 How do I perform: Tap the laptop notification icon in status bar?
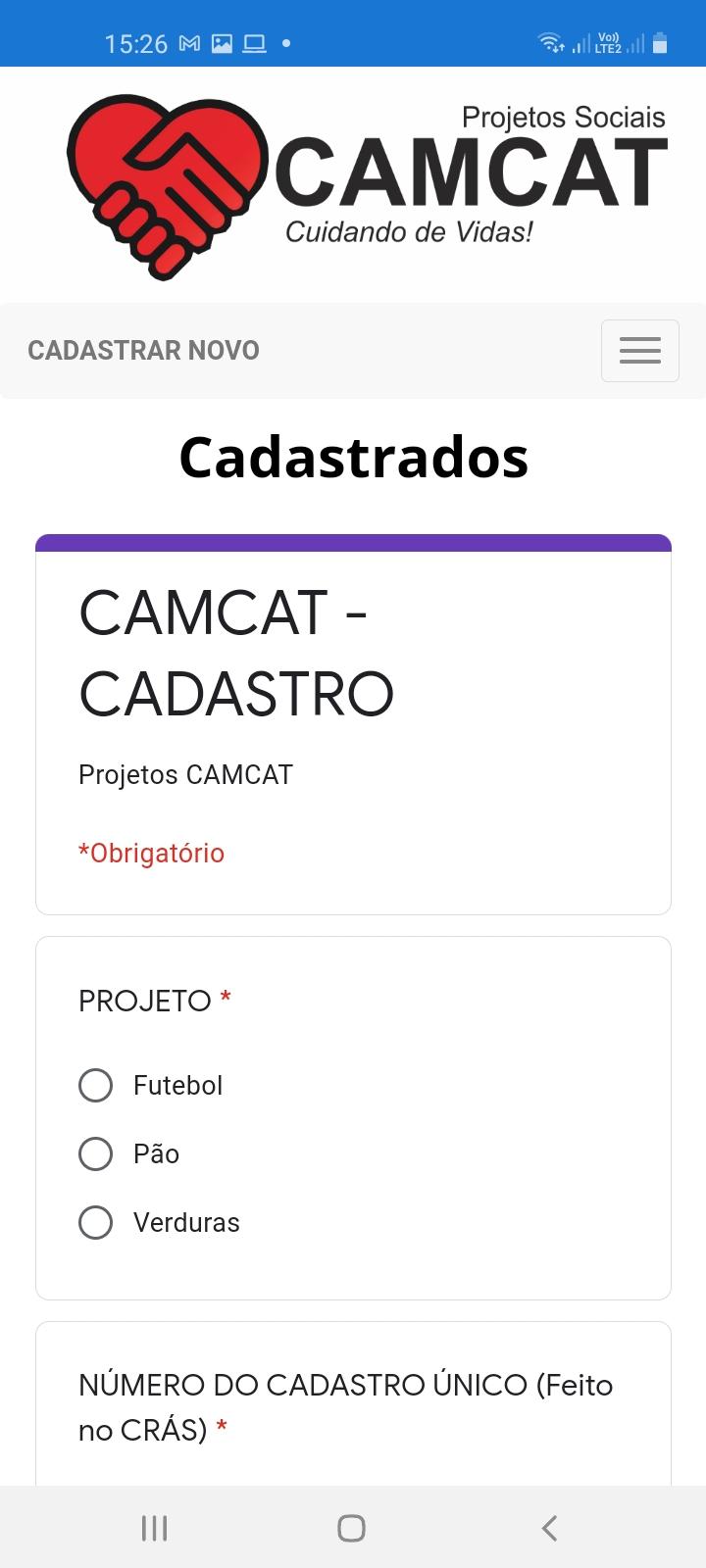255,43
